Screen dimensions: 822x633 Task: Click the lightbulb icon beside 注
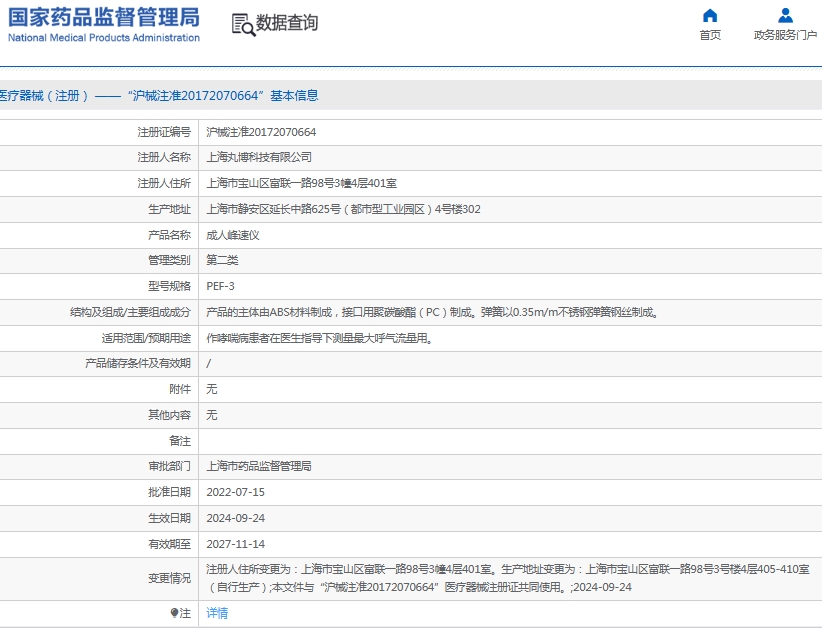175,613
